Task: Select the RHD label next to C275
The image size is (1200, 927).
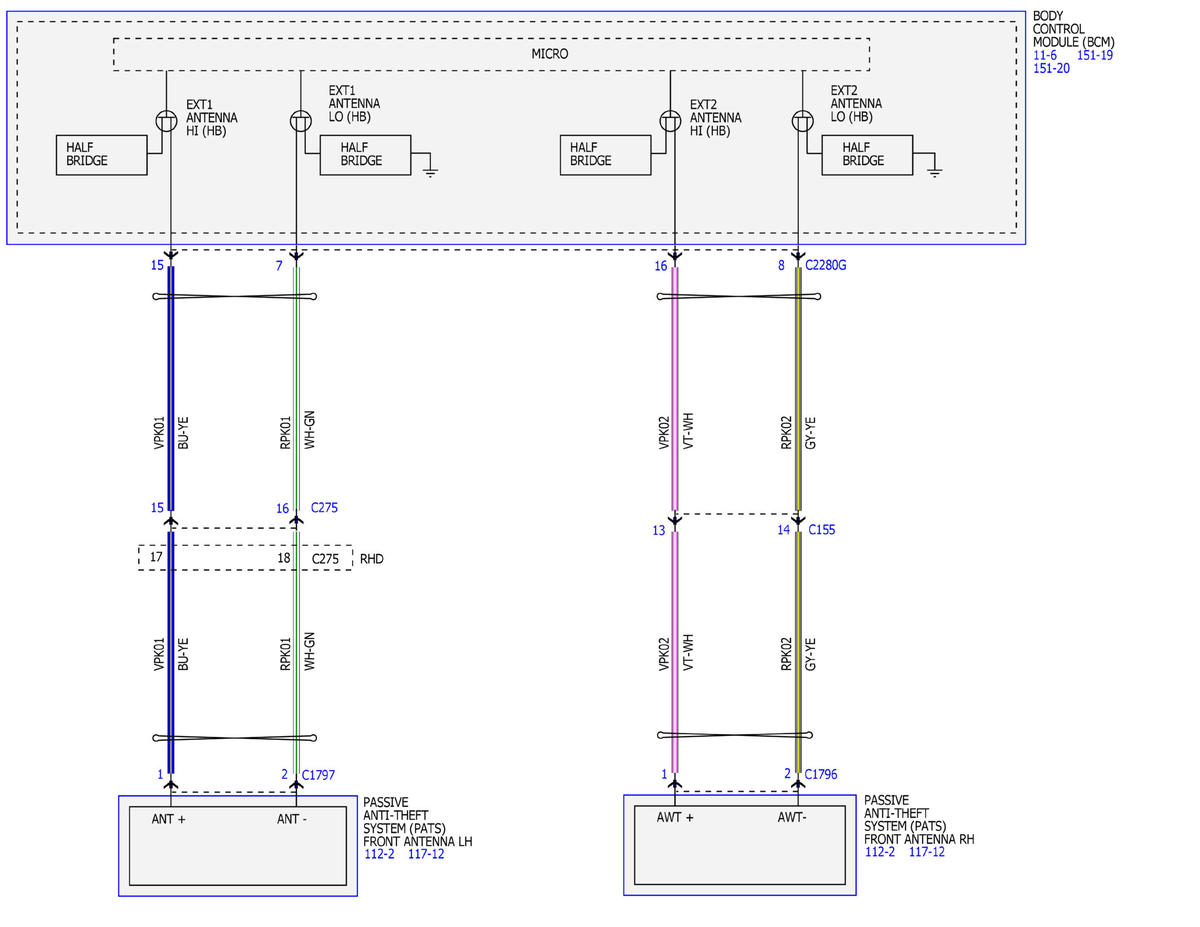Action: [x=372, y=559]
